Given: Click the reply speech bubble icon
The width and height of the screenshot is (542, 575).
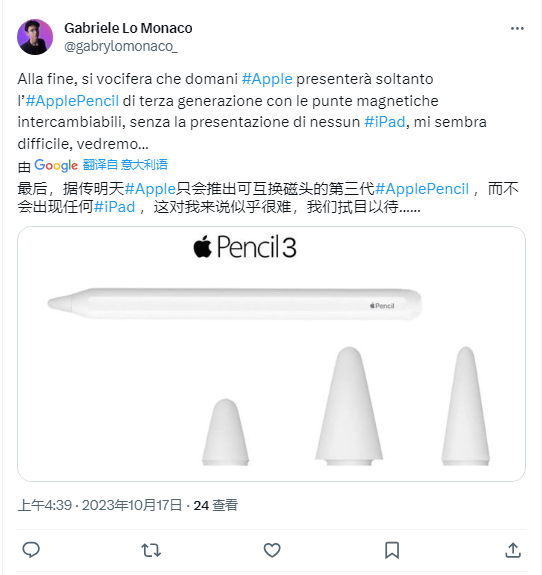Looking at the screenshot, I should [x=31, y=550].
